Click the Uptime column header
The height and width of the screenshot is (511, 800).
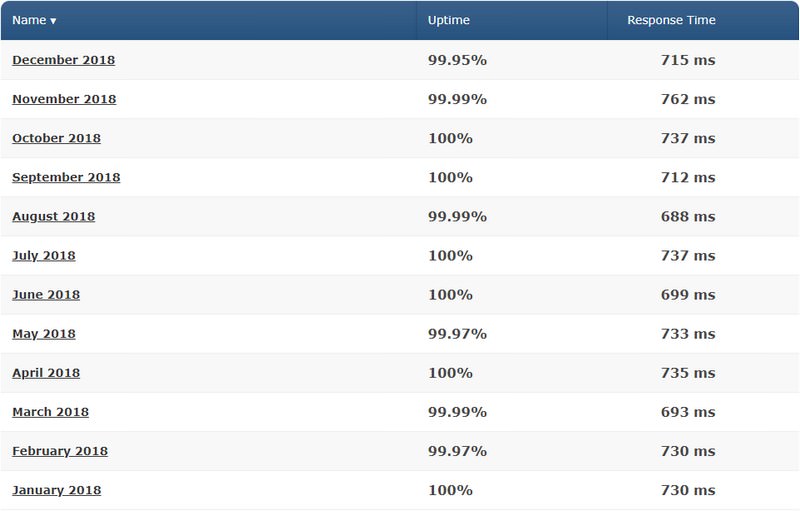pyautogui.click(x=449, y=20)
